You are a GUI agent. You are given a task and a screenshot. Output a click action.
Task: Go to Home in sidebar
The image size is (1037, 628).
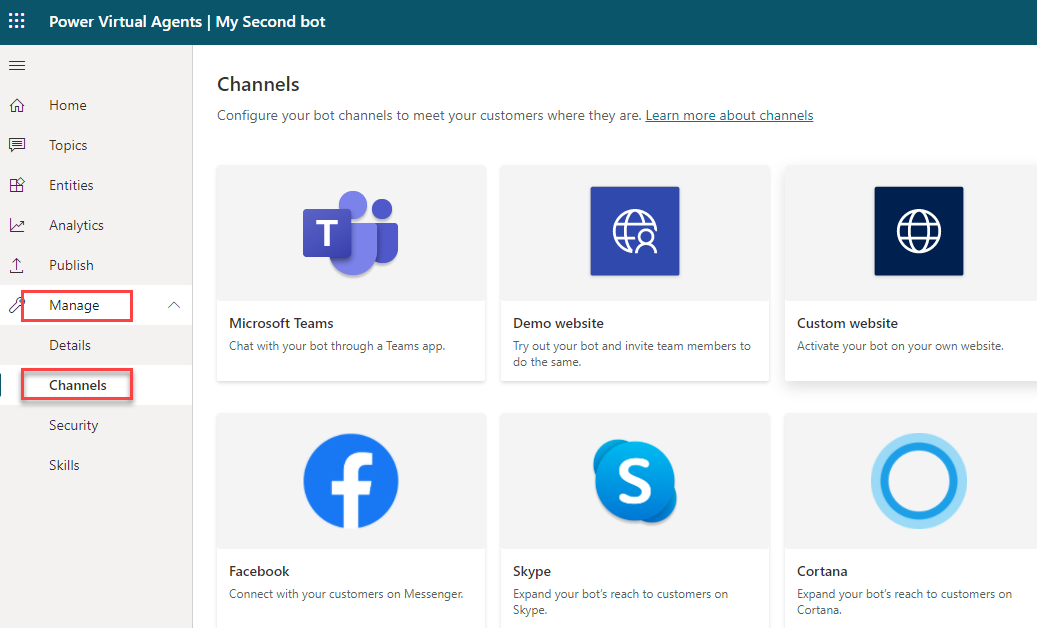[67, 105]
